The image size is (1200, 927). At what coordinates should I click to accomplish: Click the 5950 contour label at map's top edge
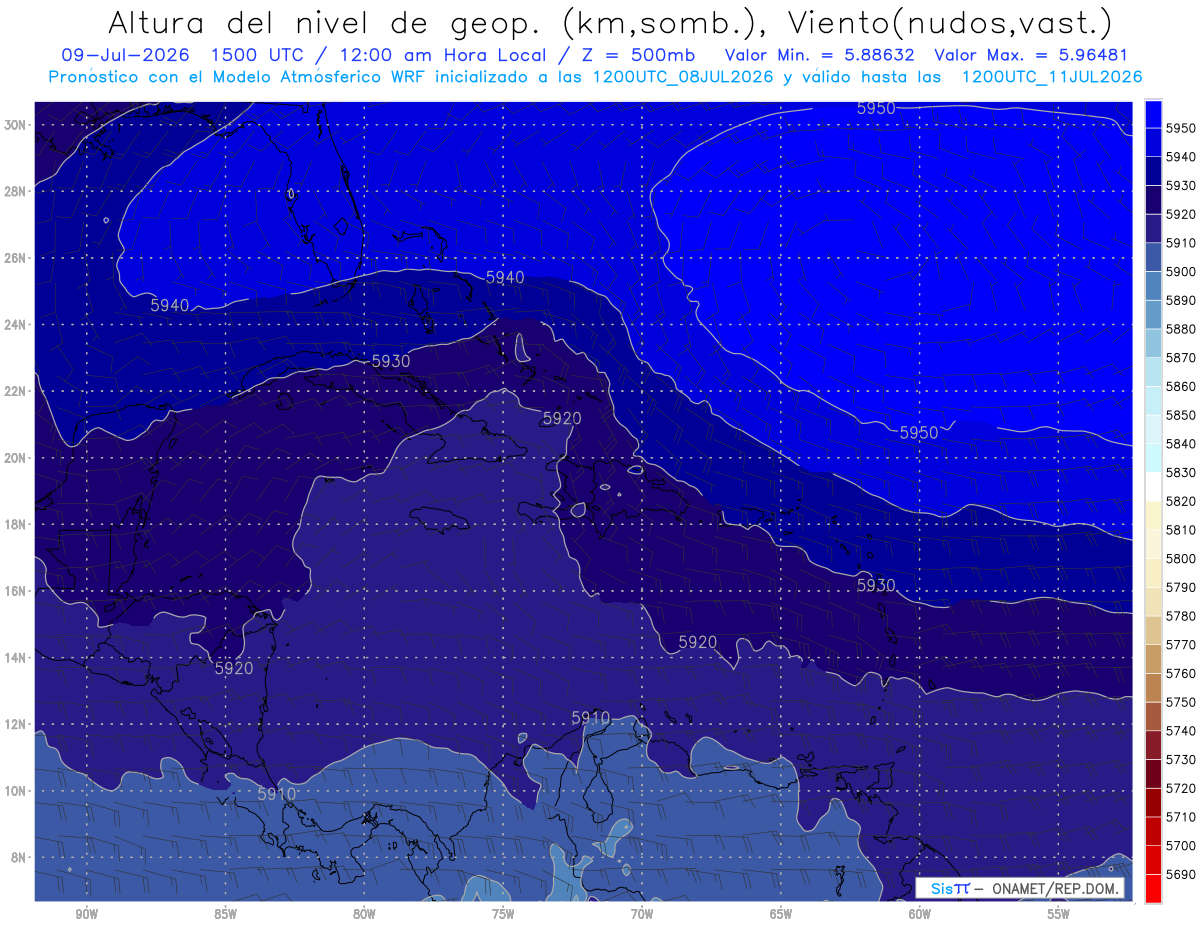pos(876,108)
